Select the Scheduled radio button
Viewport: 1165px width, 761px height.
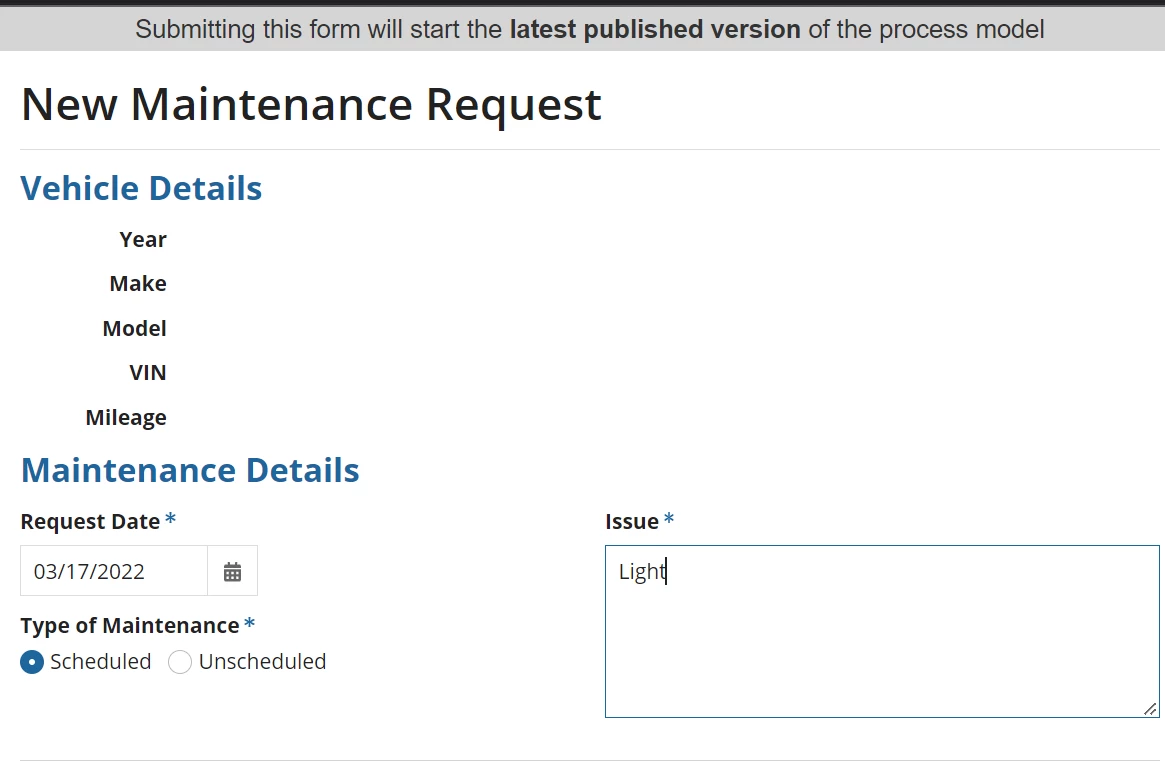32,661
